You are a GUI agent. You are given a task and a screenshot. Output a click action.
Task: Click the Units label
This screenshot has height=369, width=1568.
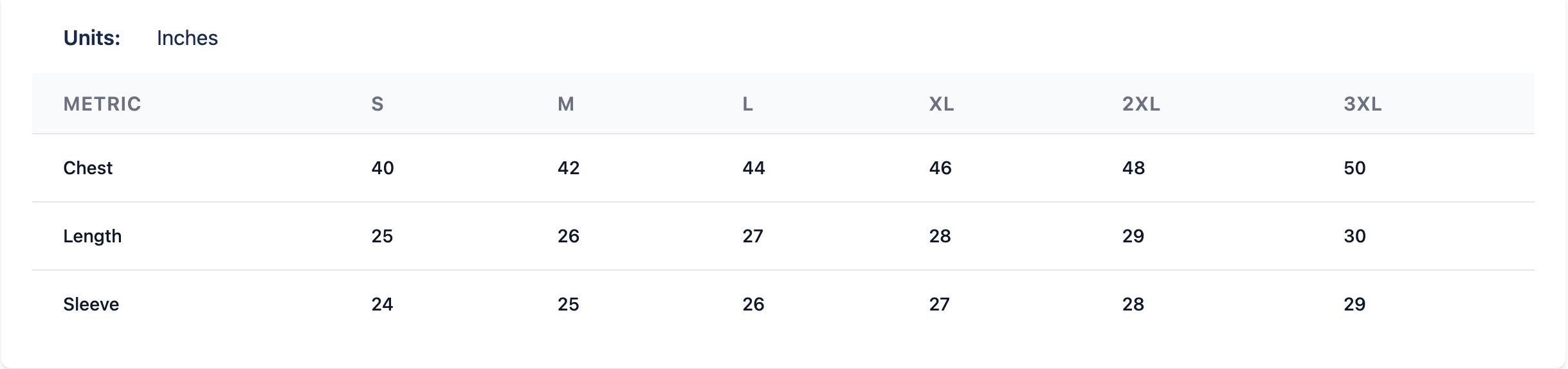click(x=91, y=39)
